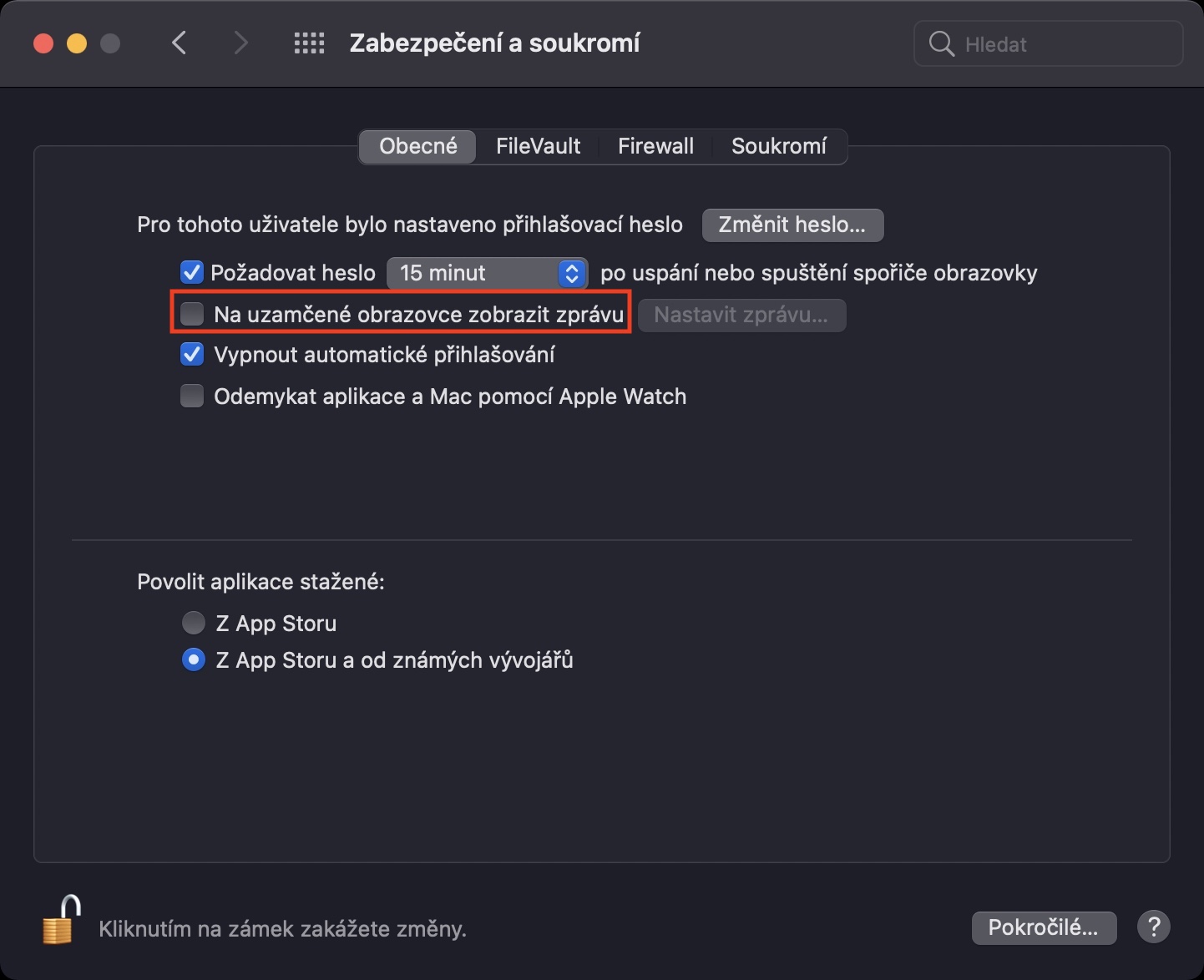1204x980 pixels.
Task: Select the Obecné tab
Action: (x=417, y=146)
